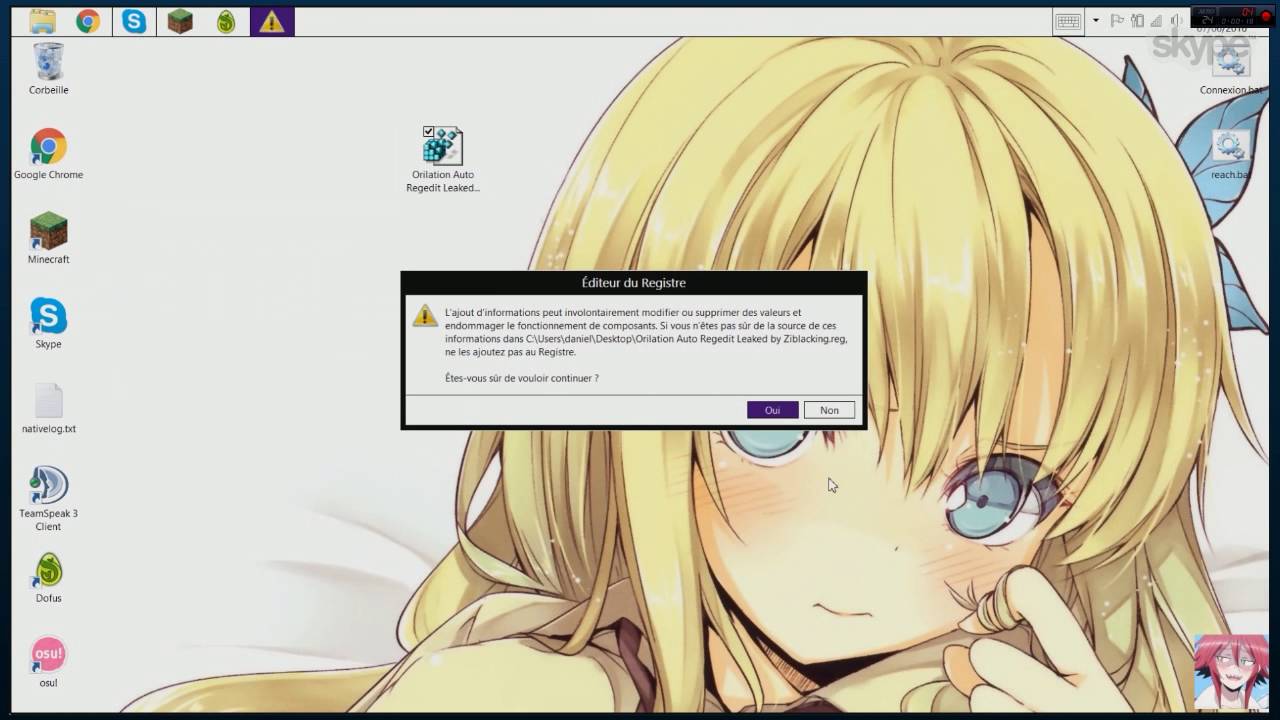Image resolution: width=1280 pixels, height=720 pixels.
Task: Open the Dofus taskbar icon
Action: (226, 21)
